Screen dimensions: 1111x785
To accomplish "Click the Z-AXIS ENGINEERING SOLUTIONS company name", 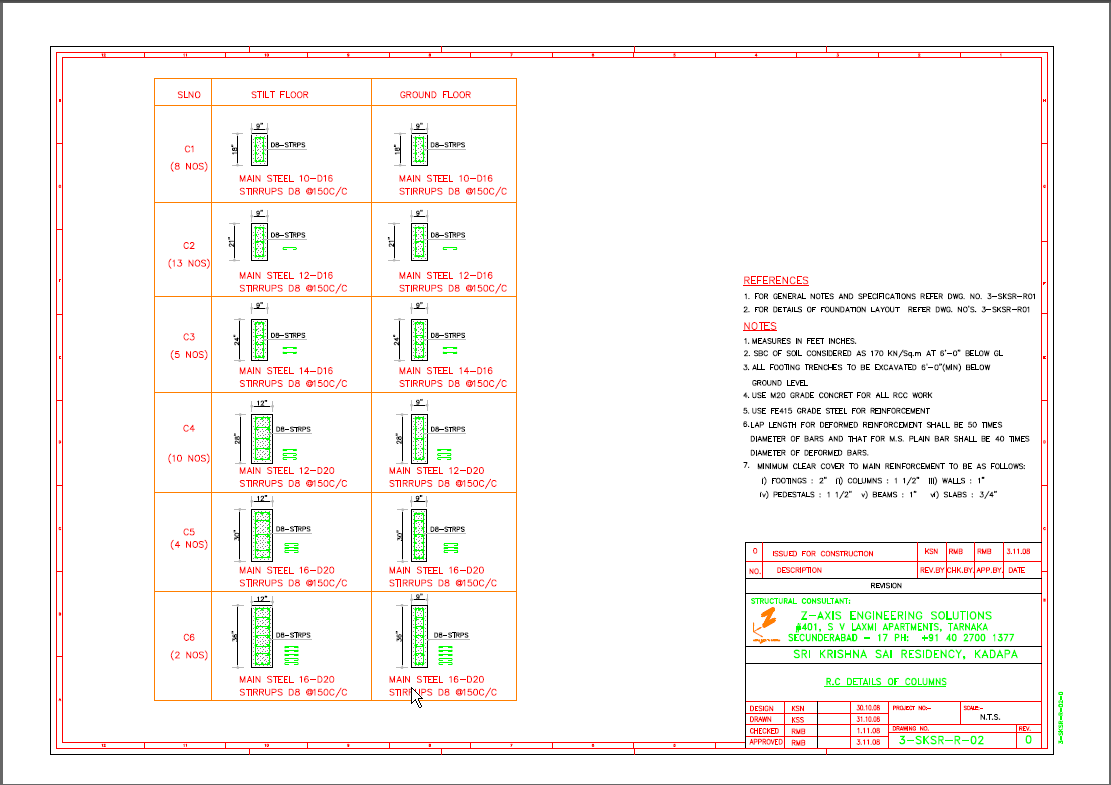I will point(896,616).
